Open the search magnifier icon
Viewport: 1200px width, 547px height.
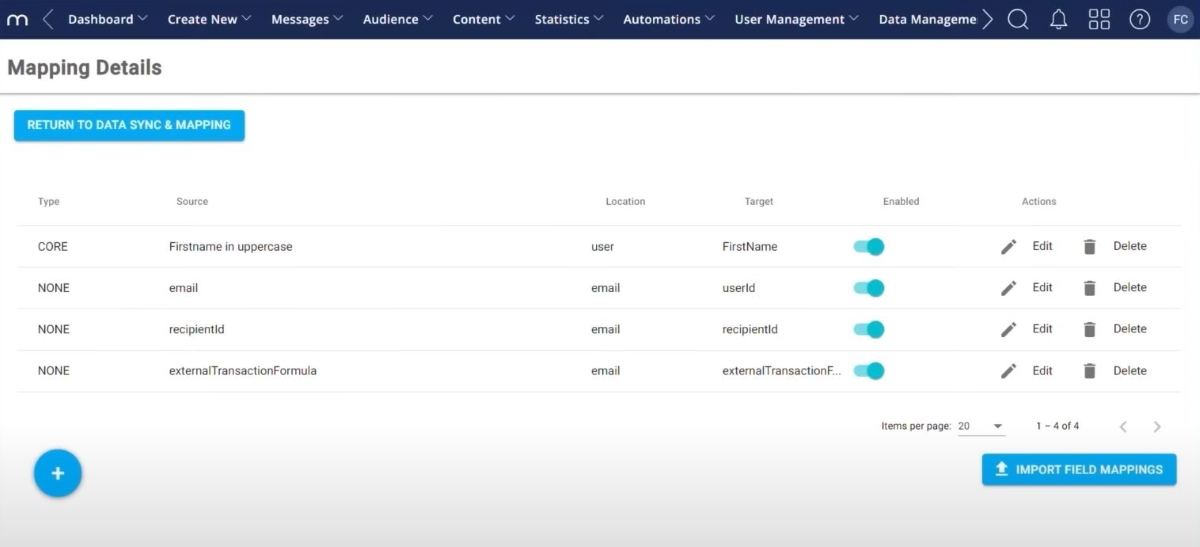click(1018, 19)
